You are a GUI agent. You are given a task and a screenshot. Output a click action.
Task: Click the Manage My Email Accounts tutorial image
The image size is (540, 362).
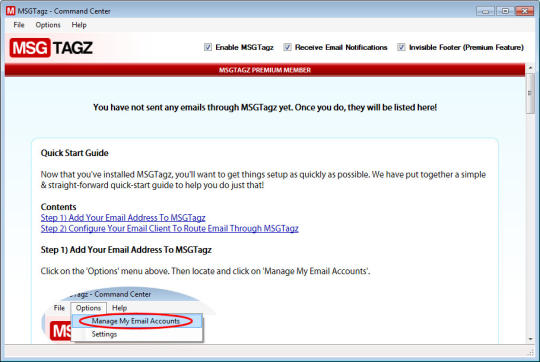128,315
